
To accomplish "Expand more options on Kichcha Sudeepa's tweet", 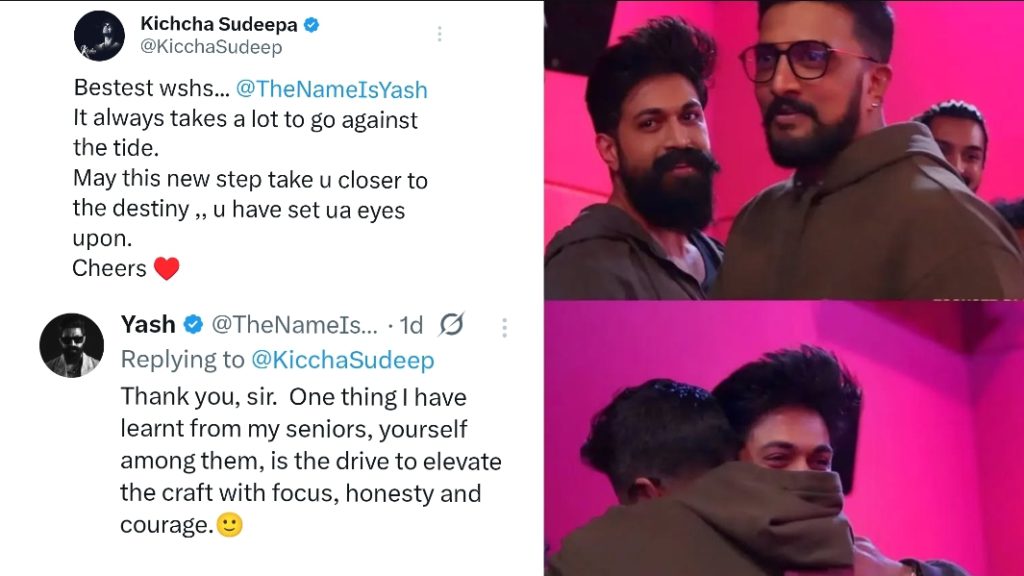I will point(440,34).
